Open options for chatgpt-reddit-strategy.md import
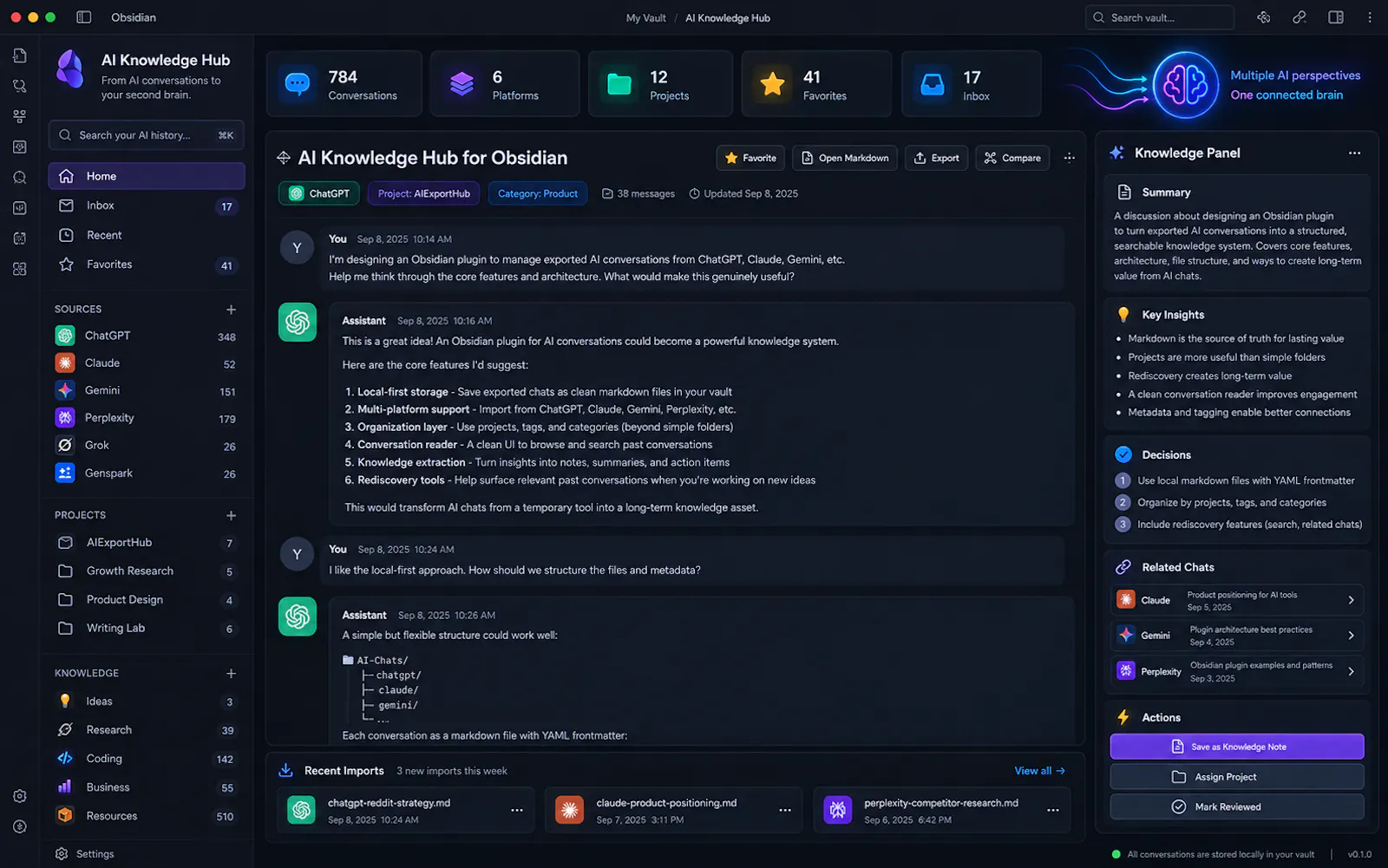1388x868 pixels. point(517,810)
